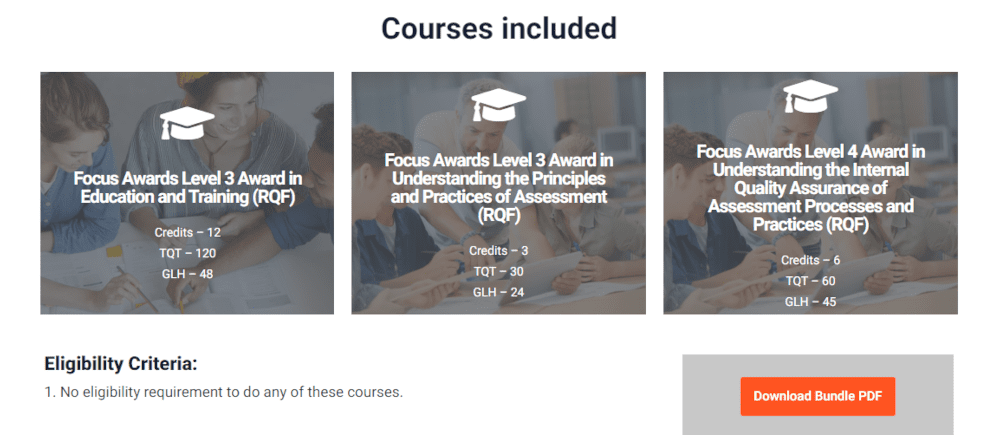Click the 'Eligibility Criteria:' heading

point(121,364)
